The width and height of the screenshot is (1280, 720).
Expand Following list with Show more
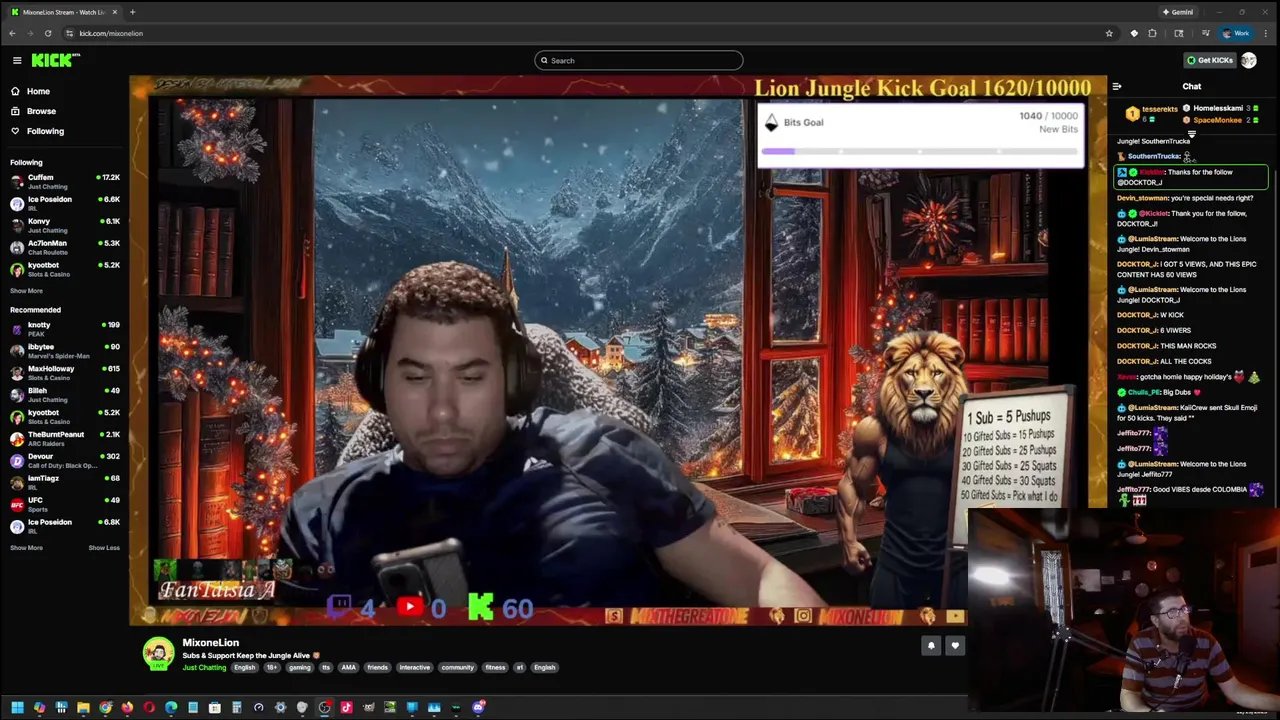coord(26,291)
